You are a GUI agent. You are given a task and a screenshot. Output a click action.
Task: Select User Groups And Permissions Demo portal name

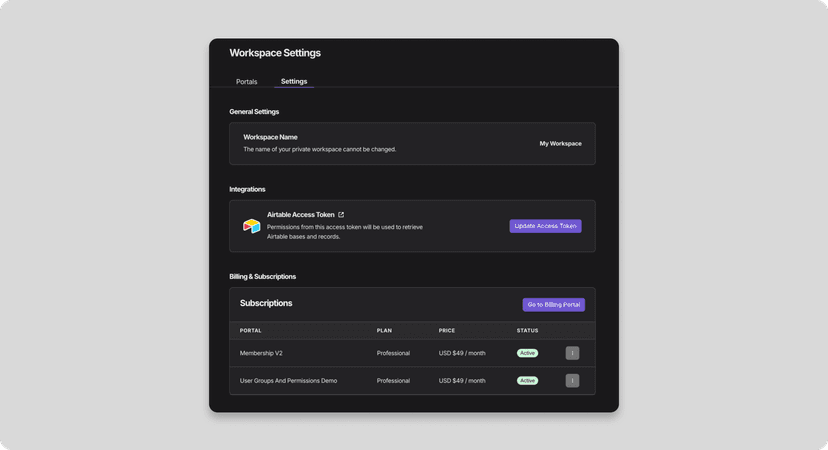288,381
